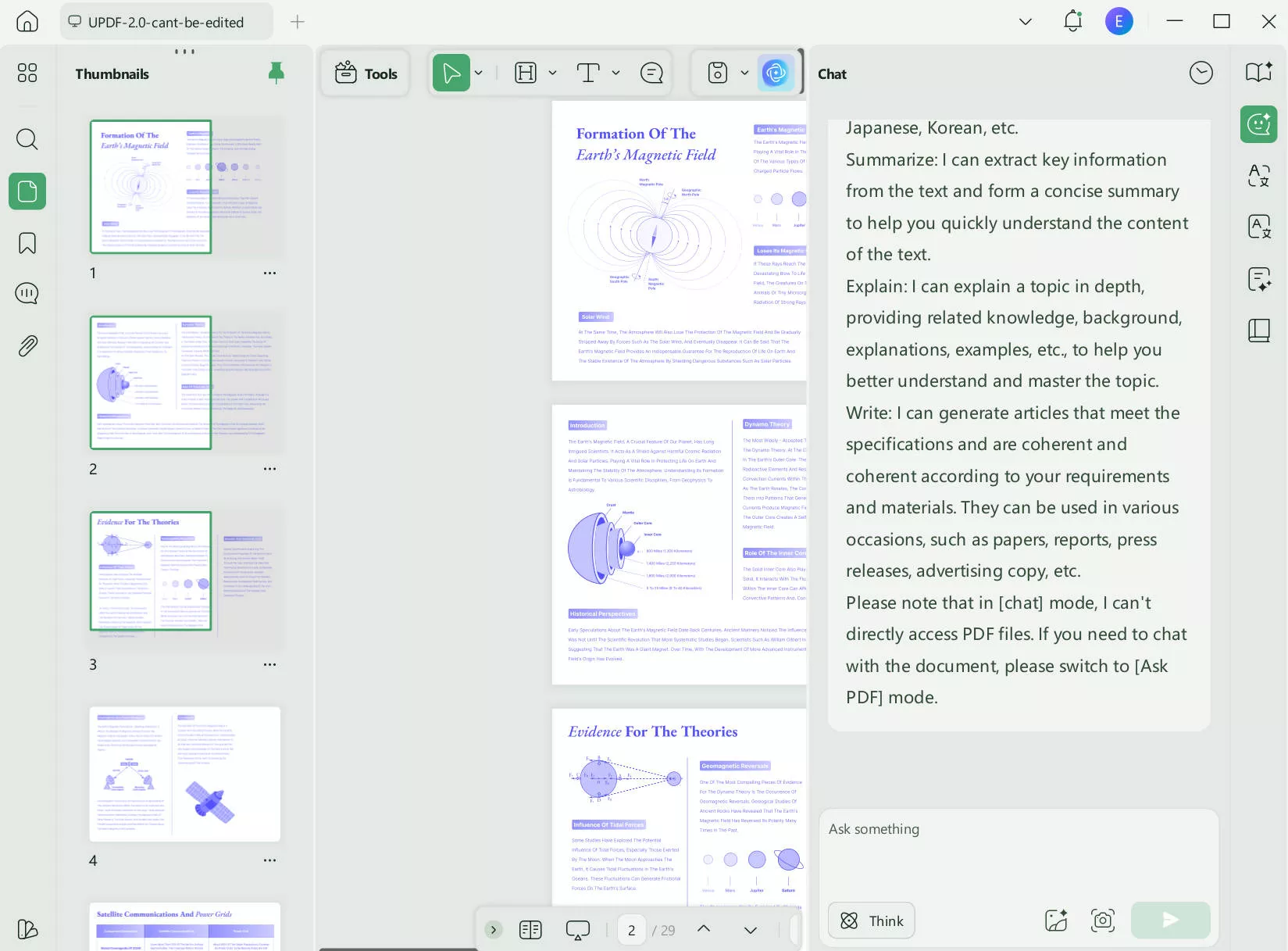This screenshot has width=1288, height=951.
Task: Open the book icon atop the right sidebar
Action: point(1259,72)
